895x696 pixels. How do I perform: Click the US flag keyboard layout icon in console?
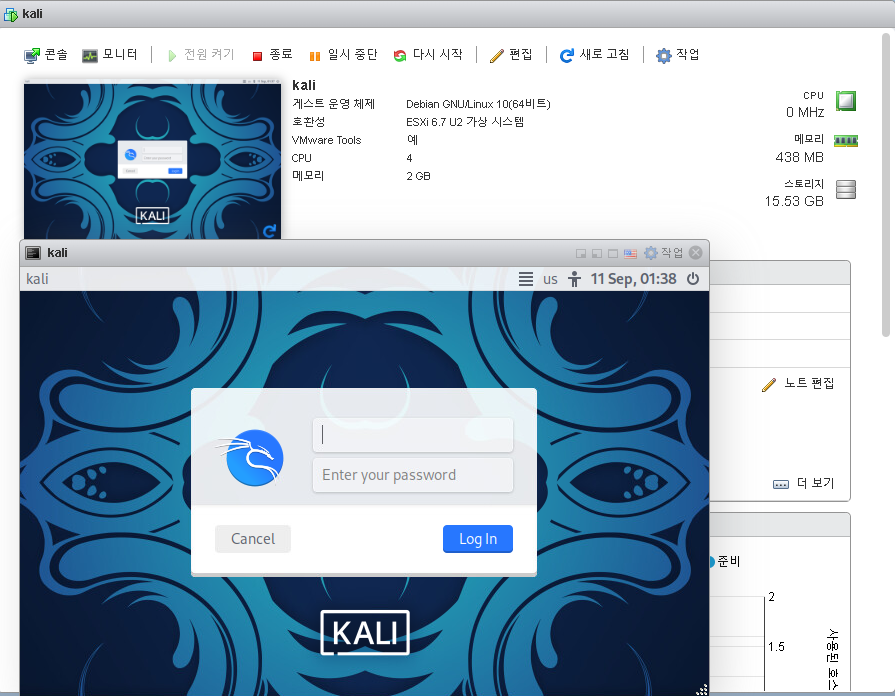click(x=630, y=254)
